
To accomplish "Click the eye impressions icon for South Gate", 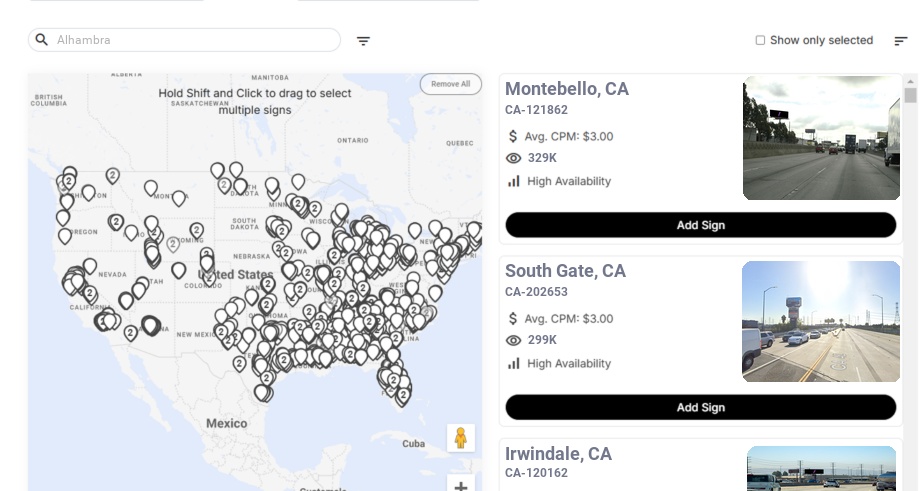I will pyautogui.click(x=514, y=340).
